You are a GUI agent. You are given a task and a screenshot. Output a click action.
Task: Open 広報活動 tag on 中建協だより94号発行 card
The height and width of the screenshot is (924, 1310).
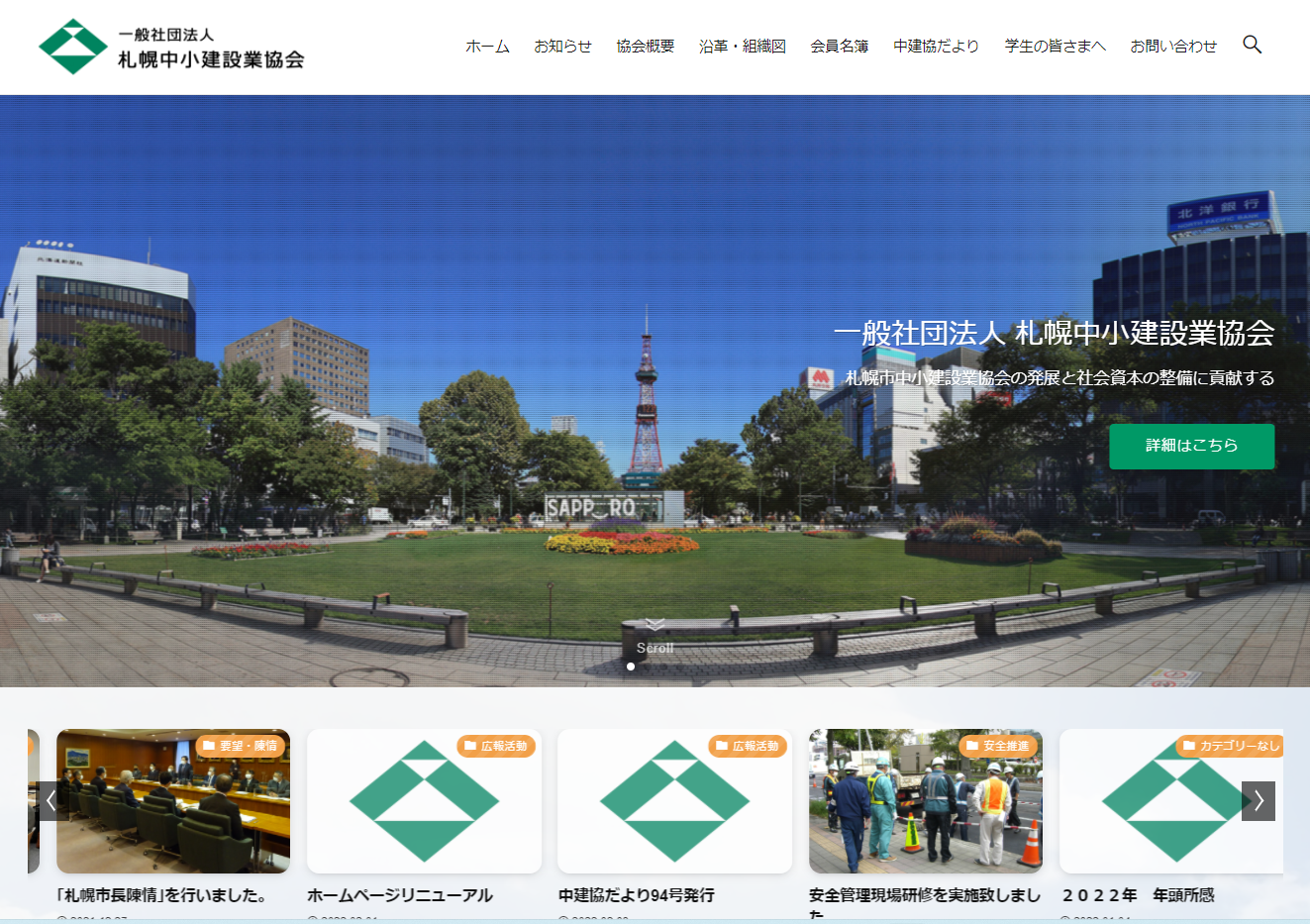748,746
